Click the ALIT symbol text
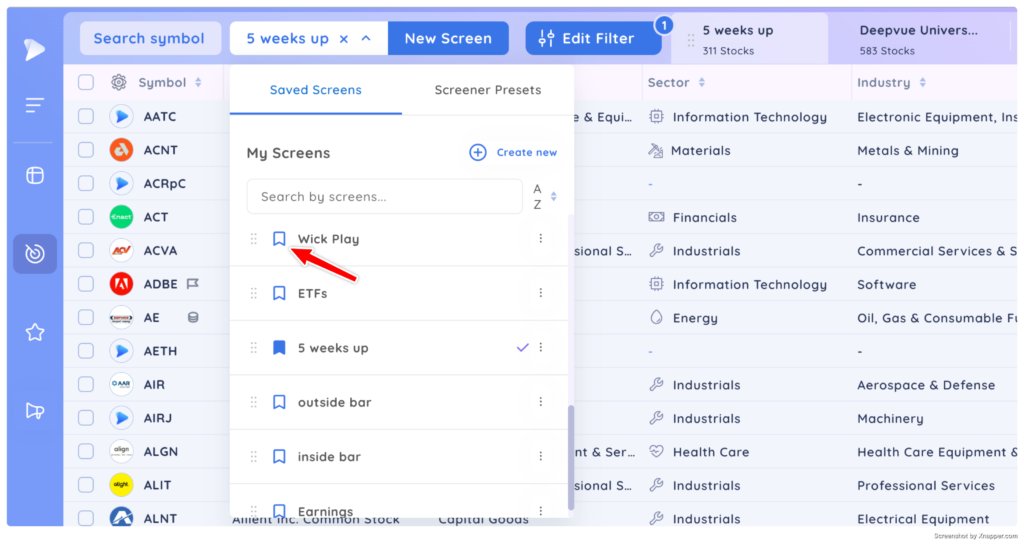Screen dimensions: 1024x546 coord(157,485)
